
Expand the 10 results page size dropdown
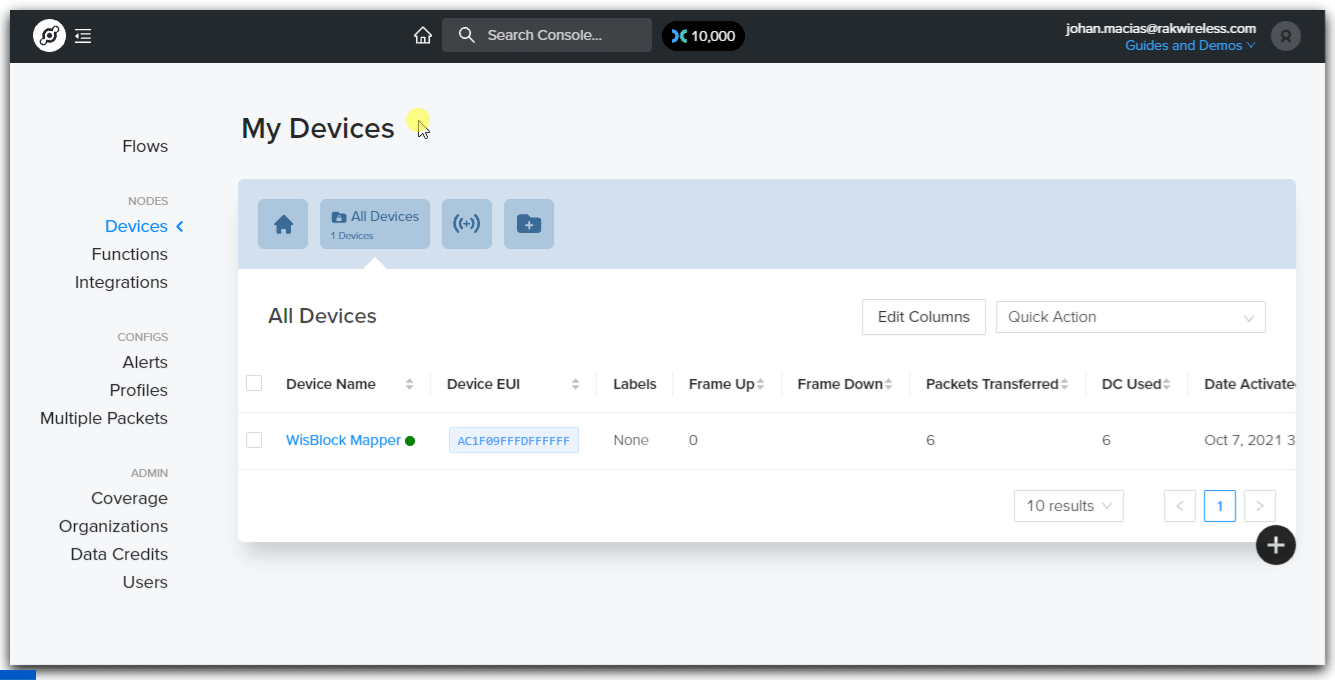1069,506
